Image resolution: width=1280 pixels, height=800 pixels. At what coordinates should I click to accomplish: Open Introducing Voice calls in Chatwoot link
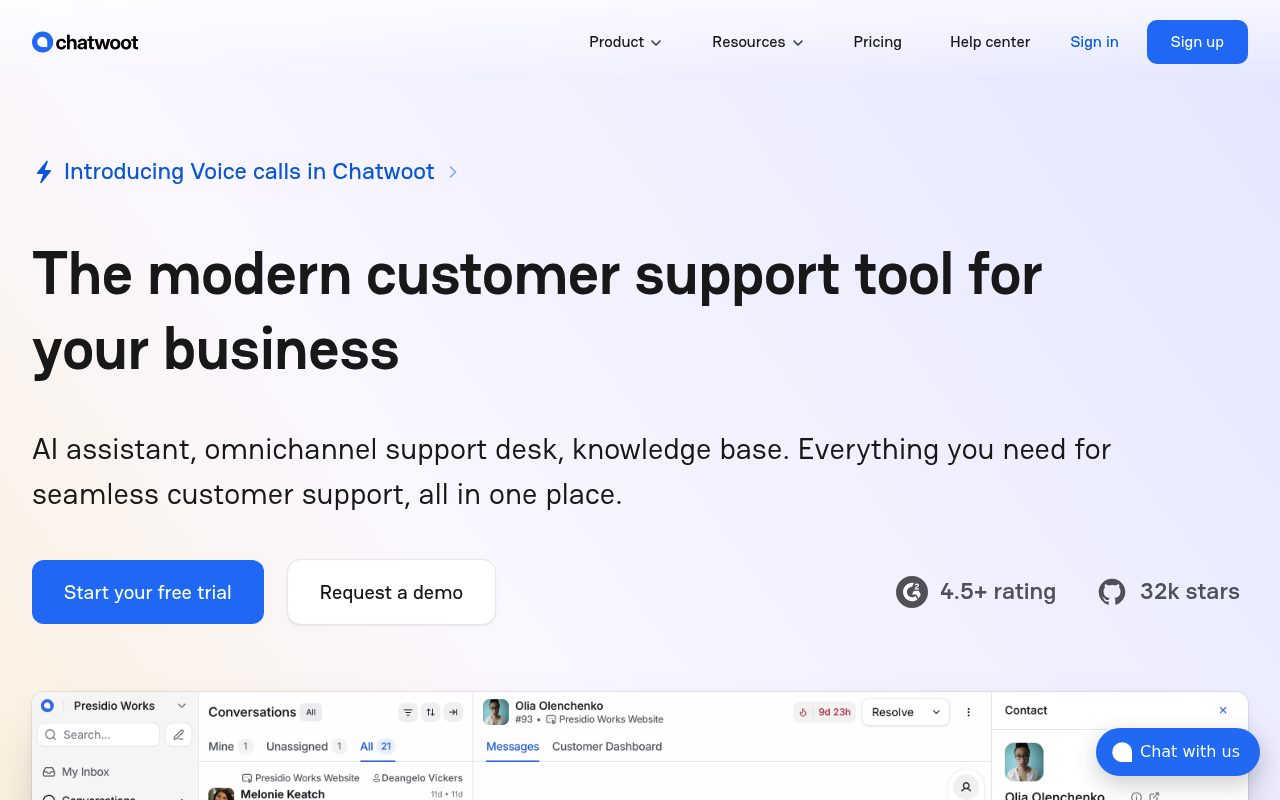coord(249,172)
